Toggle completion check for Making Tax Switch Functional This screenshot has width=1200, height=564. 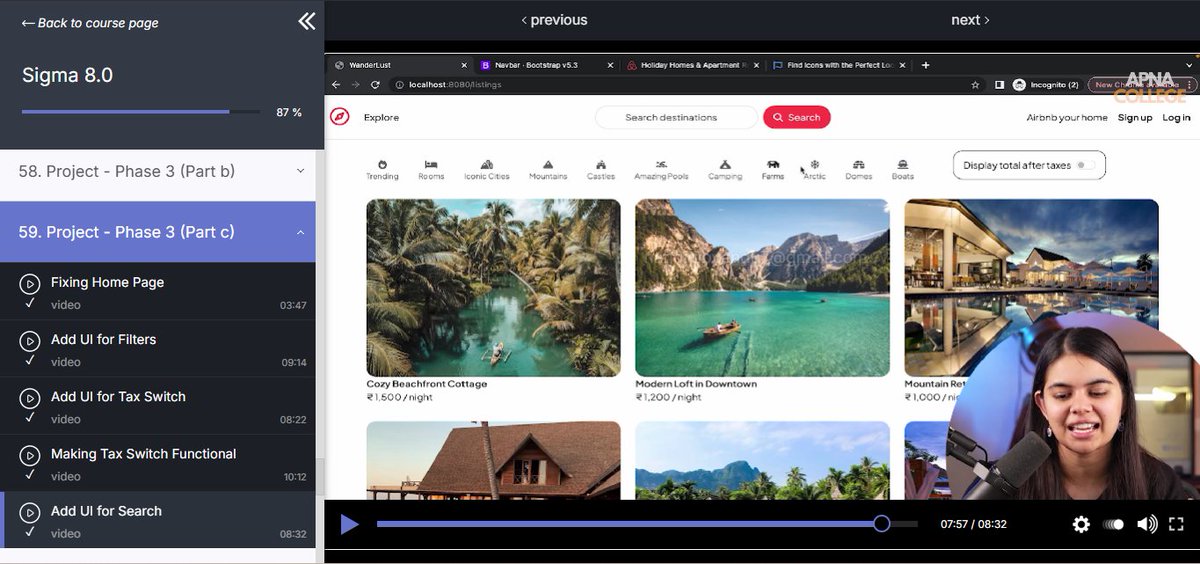[x=30, y=473]
